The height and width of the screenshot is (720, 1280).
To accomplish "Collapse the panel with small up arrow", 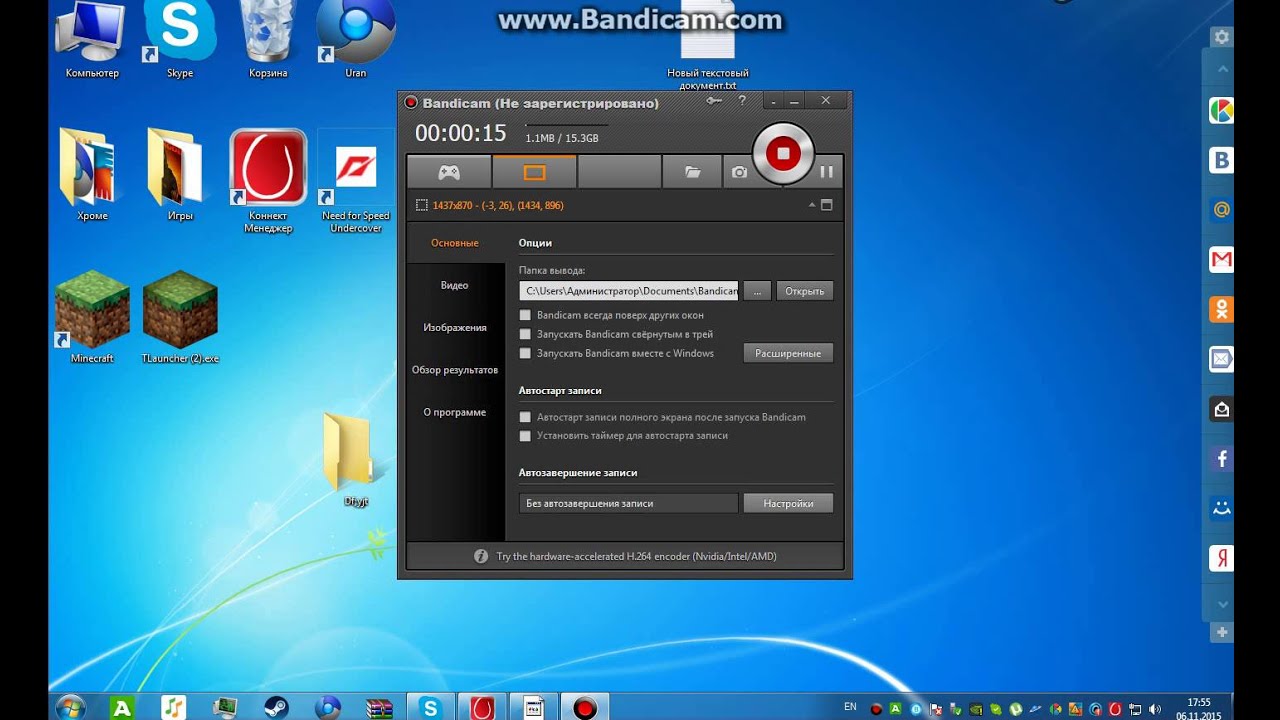I will [812, 205].
